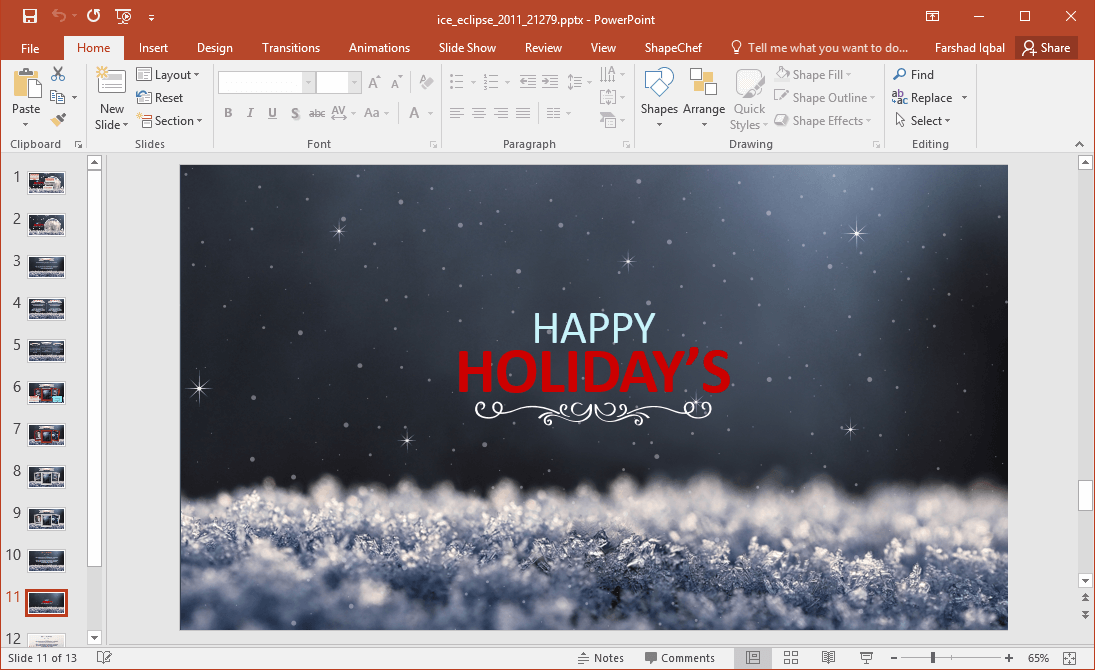
Task: Open the Notes pane
Action: [600, 658]
